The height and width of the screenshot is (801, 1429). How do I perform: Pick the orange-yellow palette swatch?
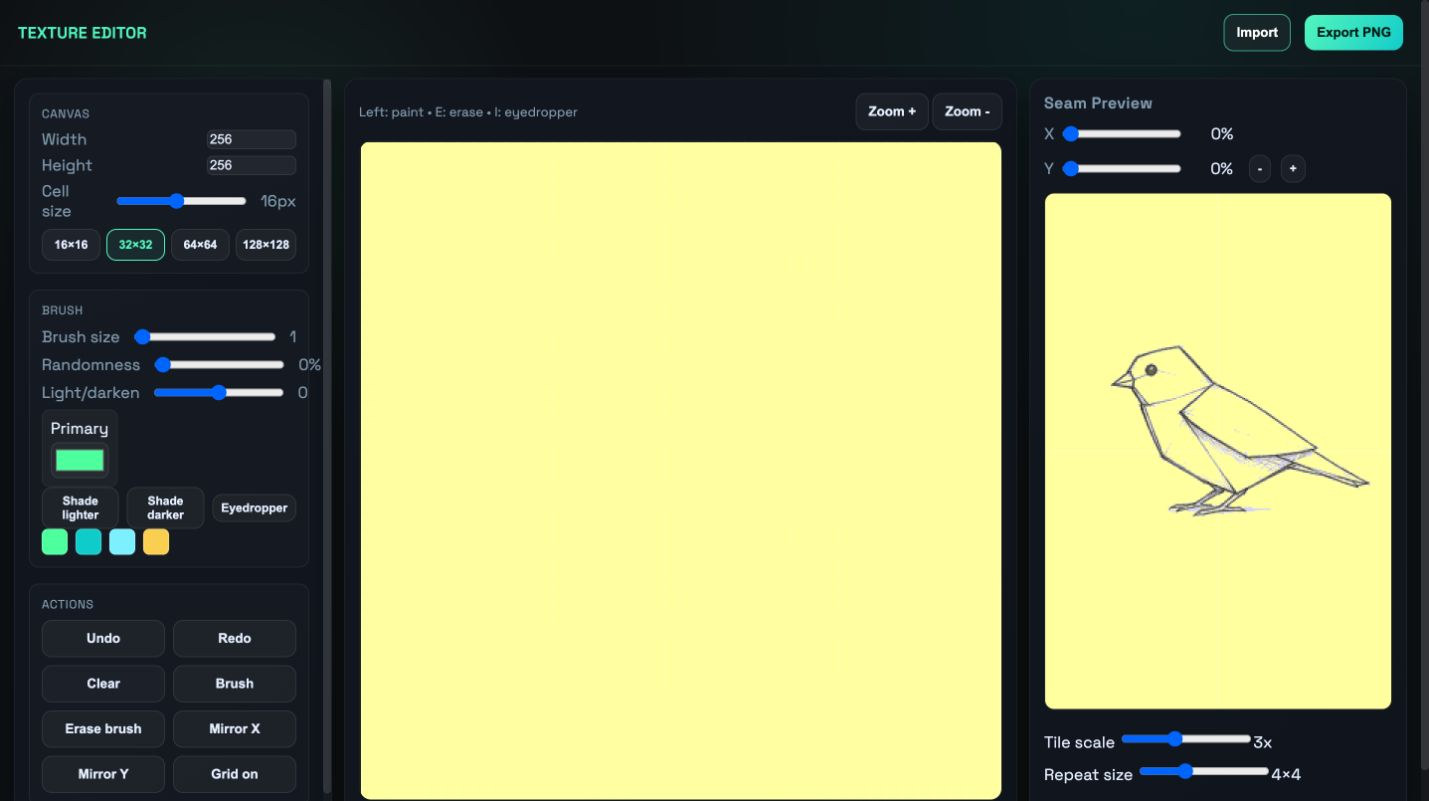point(156,542)
